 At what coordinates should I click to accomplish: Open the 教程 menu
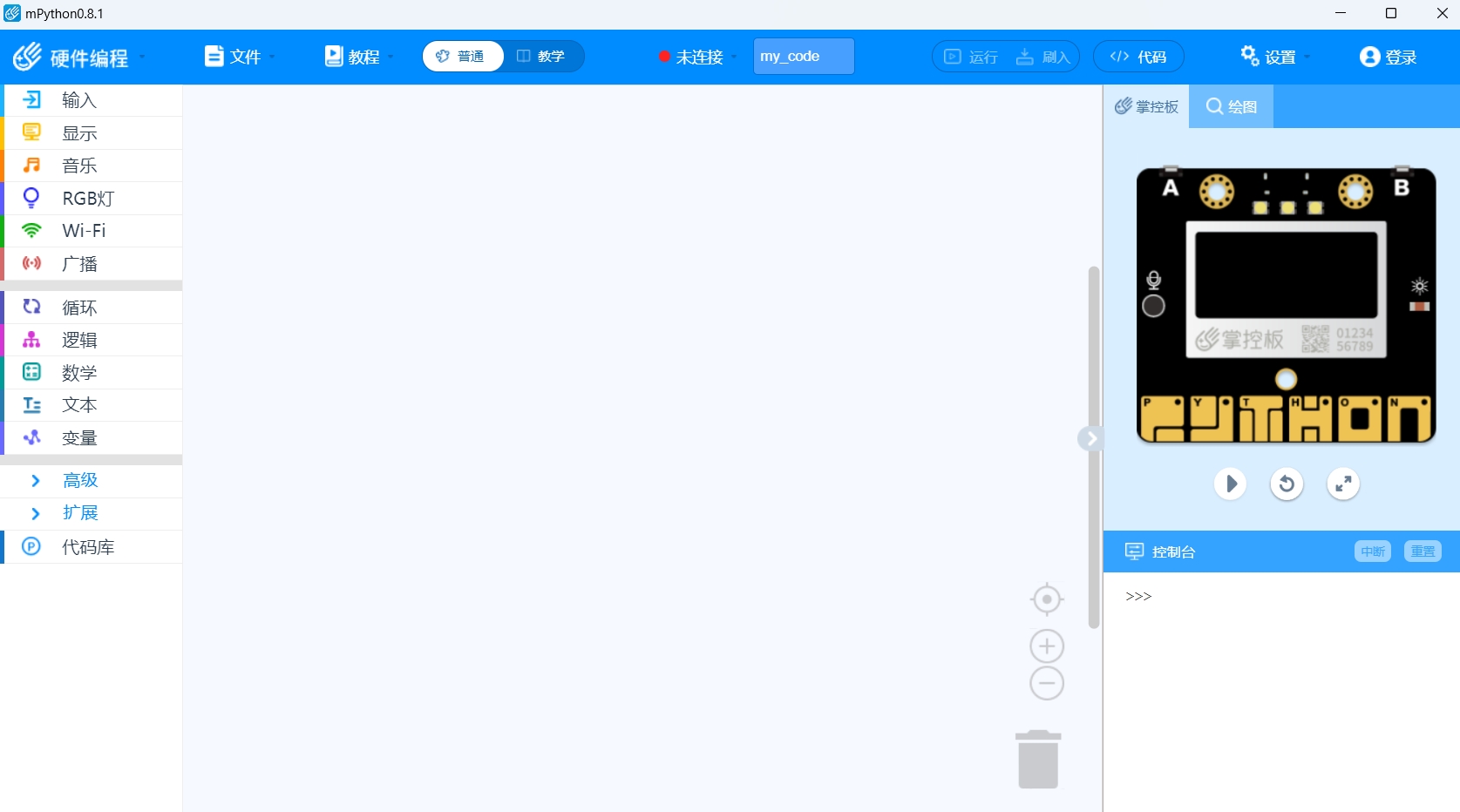tap(356, 56)
